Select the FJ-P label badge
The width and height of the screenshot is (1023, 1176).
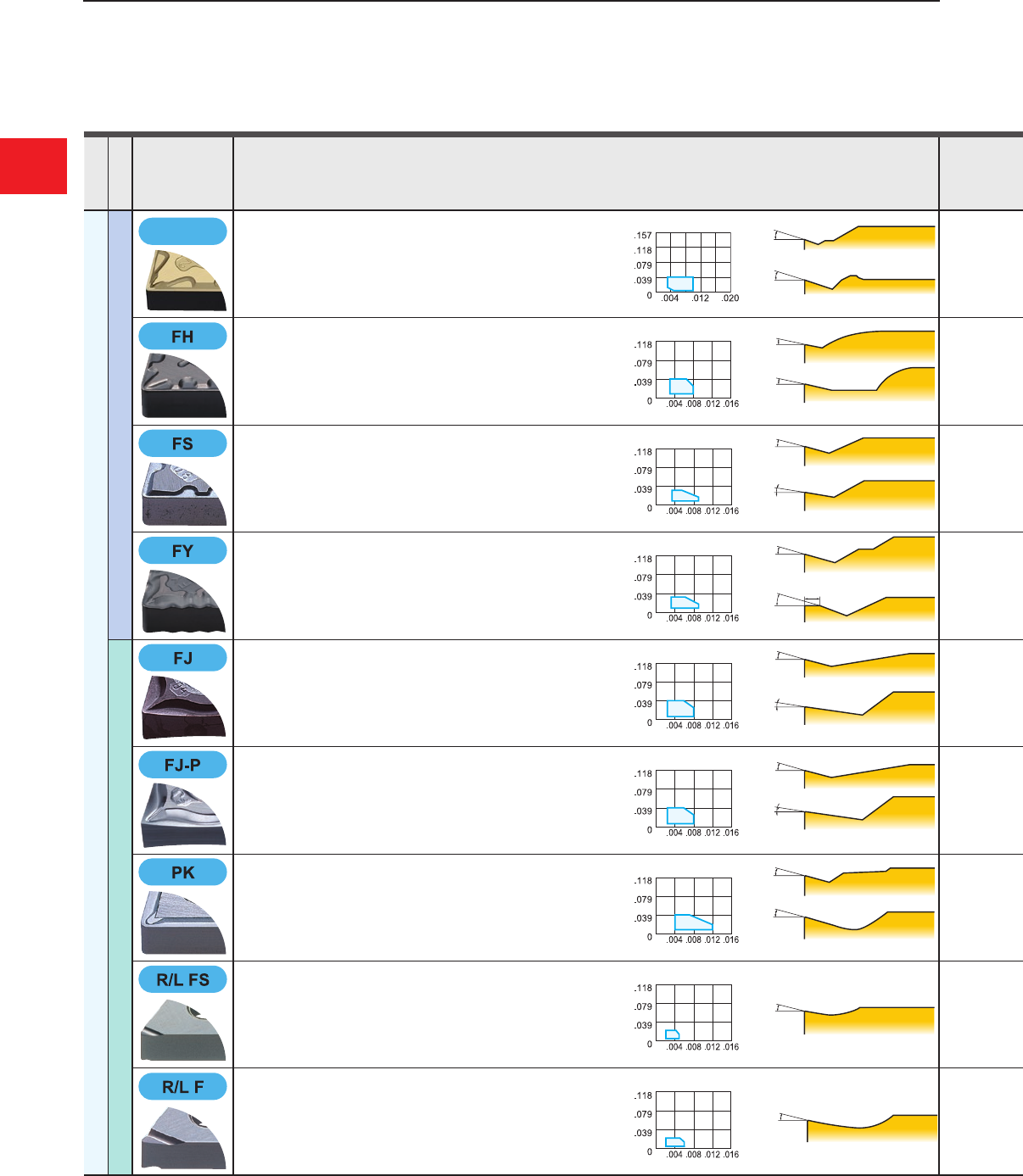[182, 765]
